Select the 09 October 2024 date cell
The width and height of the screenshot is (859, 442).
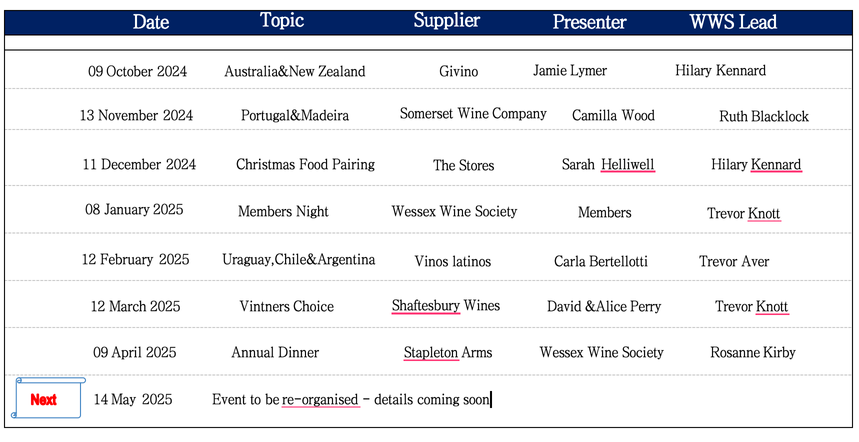coord(138,71)
